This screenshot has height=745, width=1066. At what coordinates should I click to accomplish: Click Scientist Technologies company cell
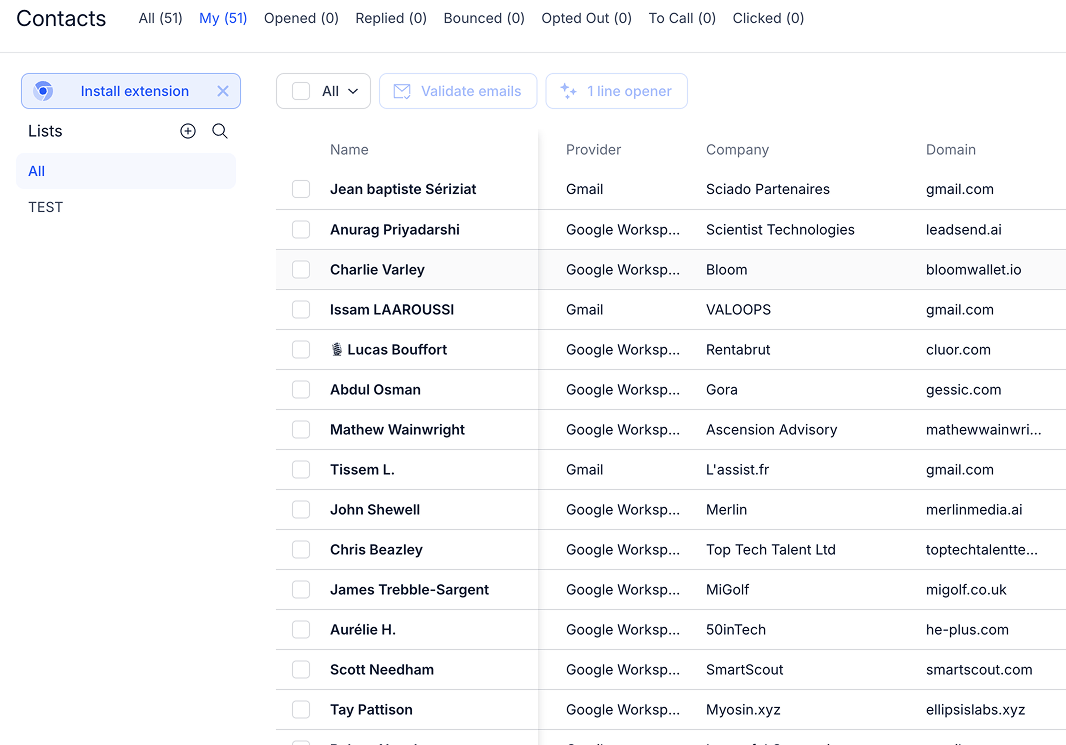(x=780, y=230)
